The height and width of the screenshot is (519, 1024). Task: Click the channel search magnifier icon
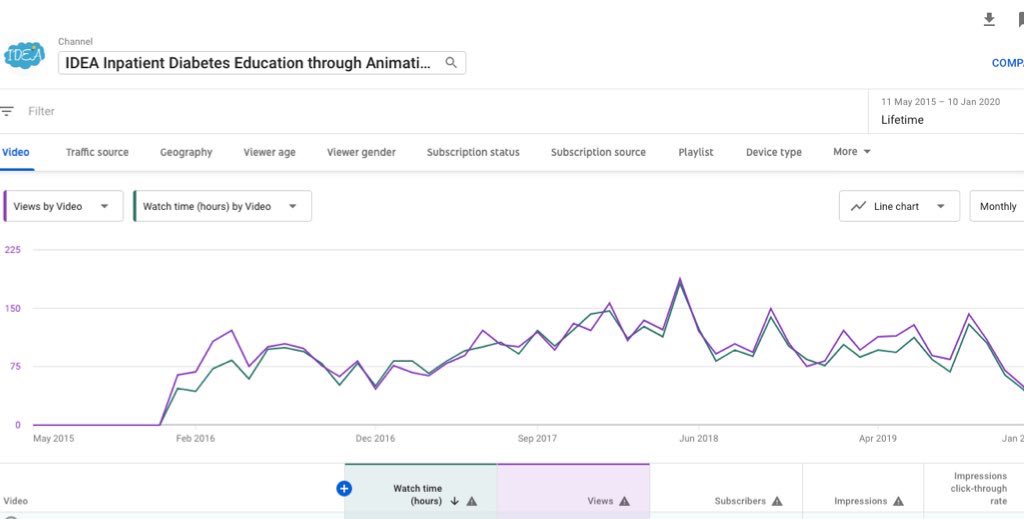point(451,63)
